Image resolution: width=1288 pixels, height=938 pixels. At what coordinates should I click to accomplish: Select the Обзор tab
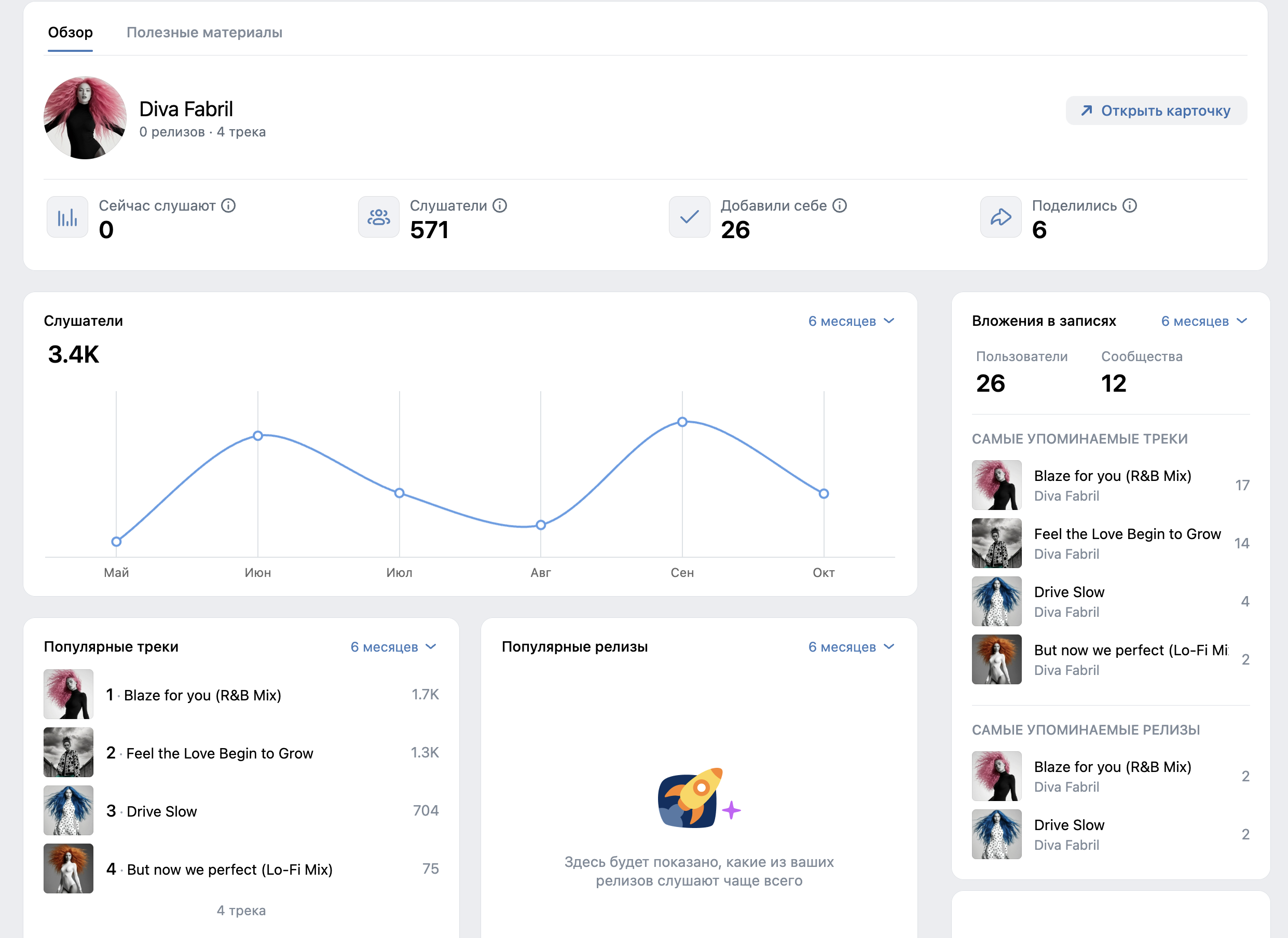[x=71, y=32]
